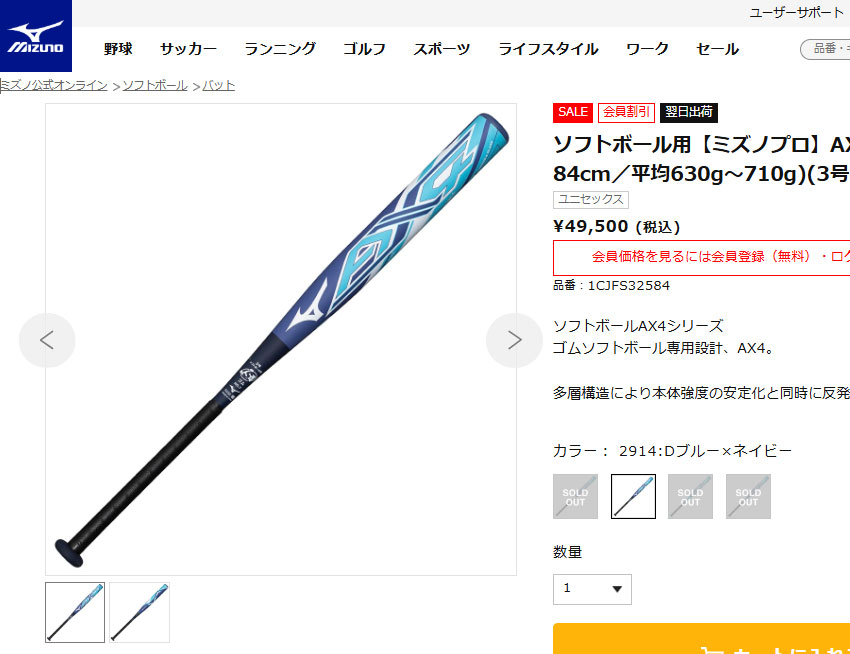Viewport: 850px width, 654px height.
Task: Open the 野球 menu
Action: pos(118,49)
